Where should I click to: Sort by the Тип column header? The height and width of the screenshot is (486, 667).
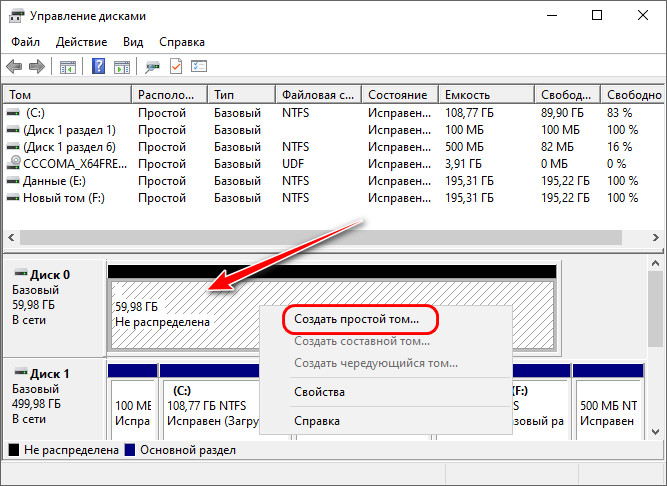[241, 95]
